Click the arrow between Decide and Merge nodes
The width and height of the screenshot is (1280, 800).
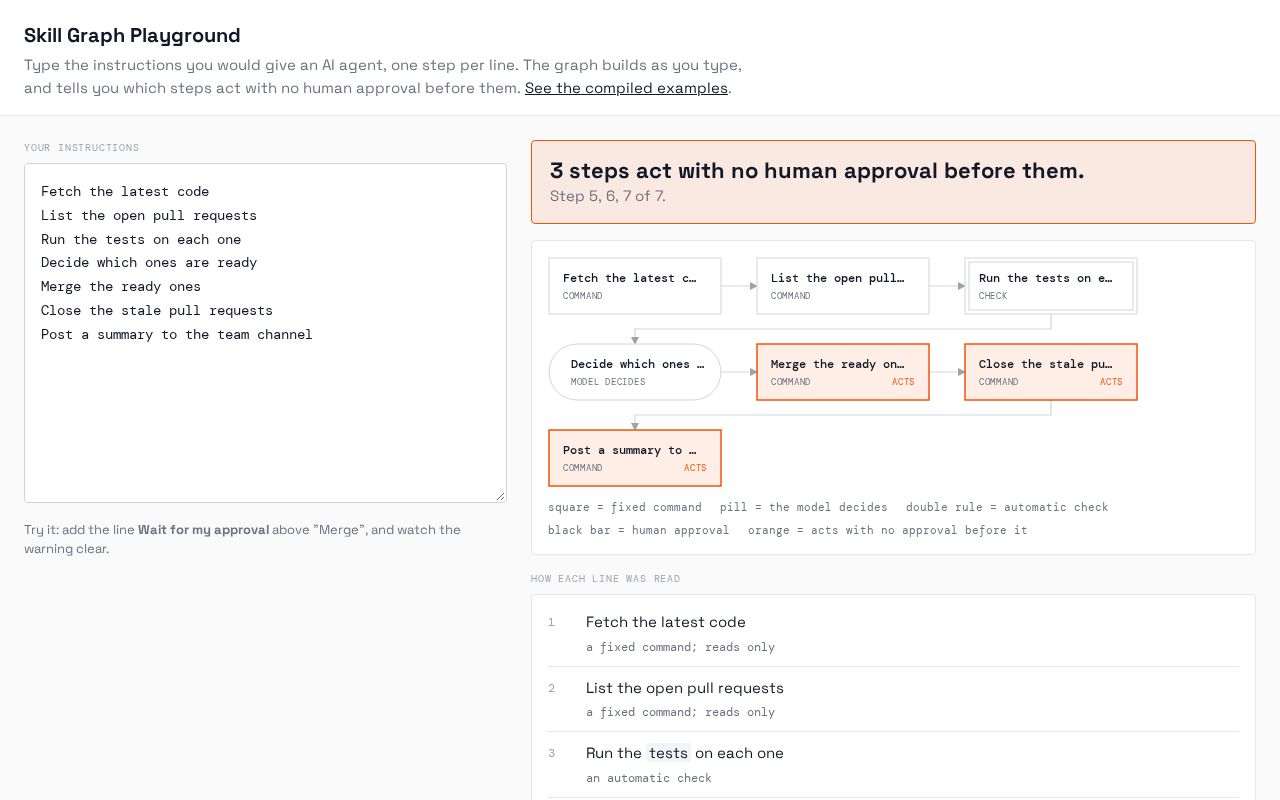[739, 372]
